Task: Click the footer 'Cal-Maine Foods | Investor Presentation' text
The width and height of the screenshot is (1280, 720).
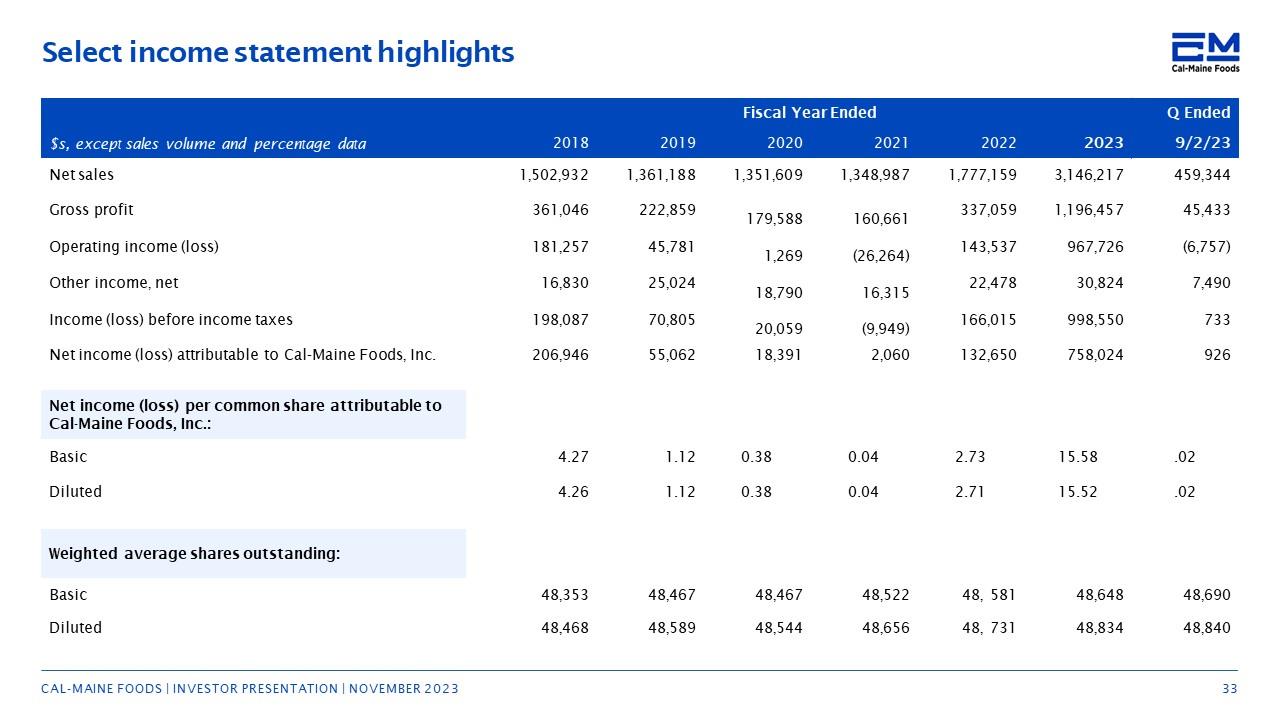Action: click(x=250, y=689)
